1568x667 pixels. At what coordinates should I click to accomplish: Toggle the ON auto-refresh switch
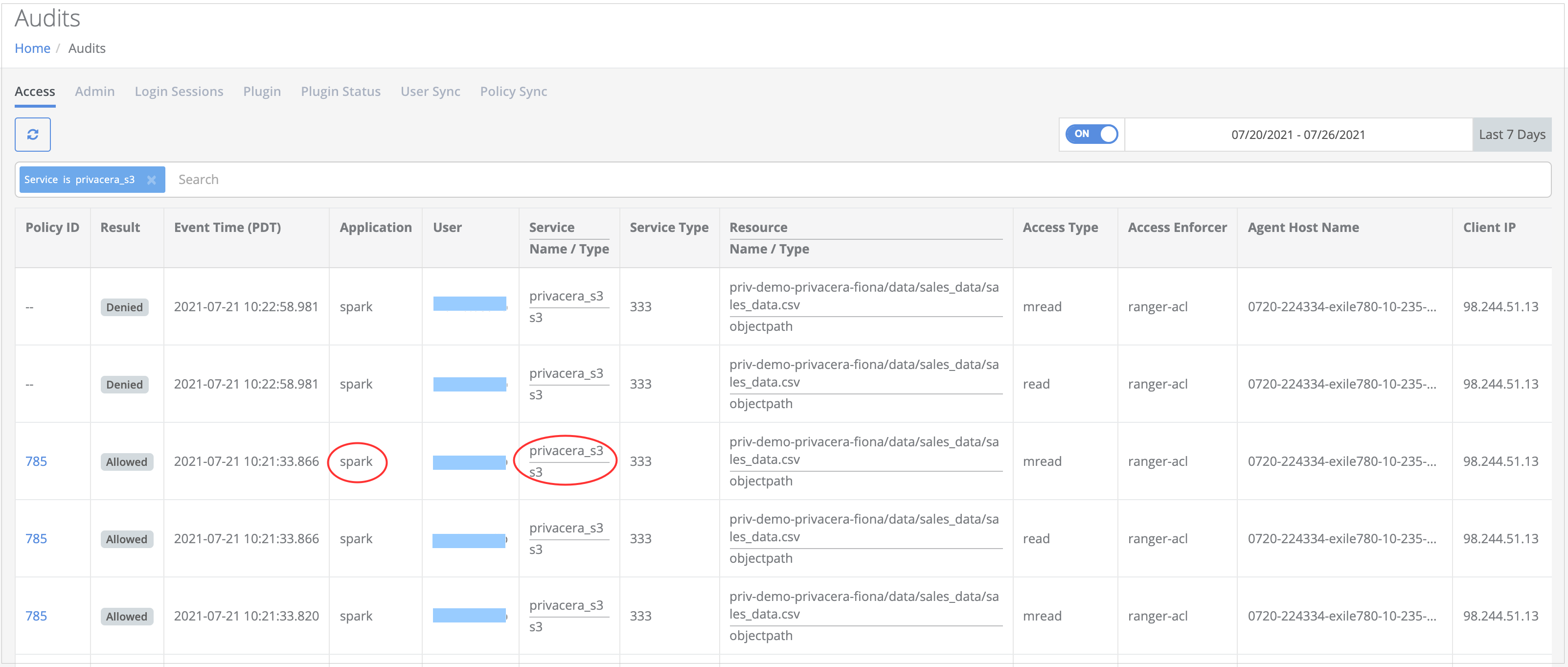click(x=1091, y=134)
